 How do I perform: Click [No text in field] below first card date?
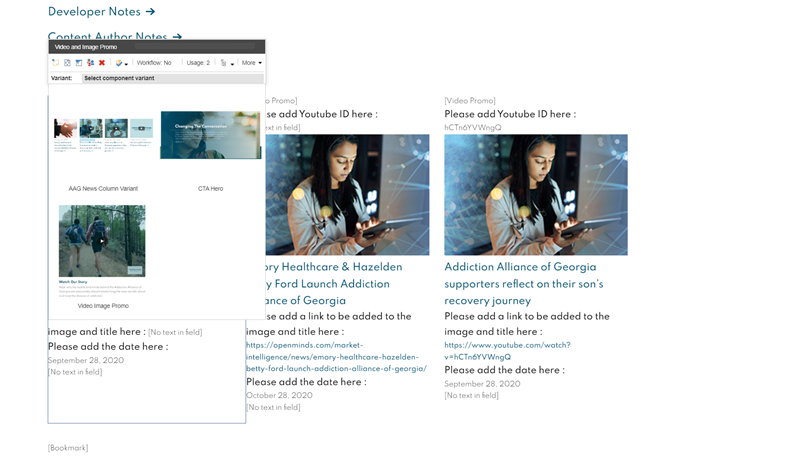[x=75, y=372]
